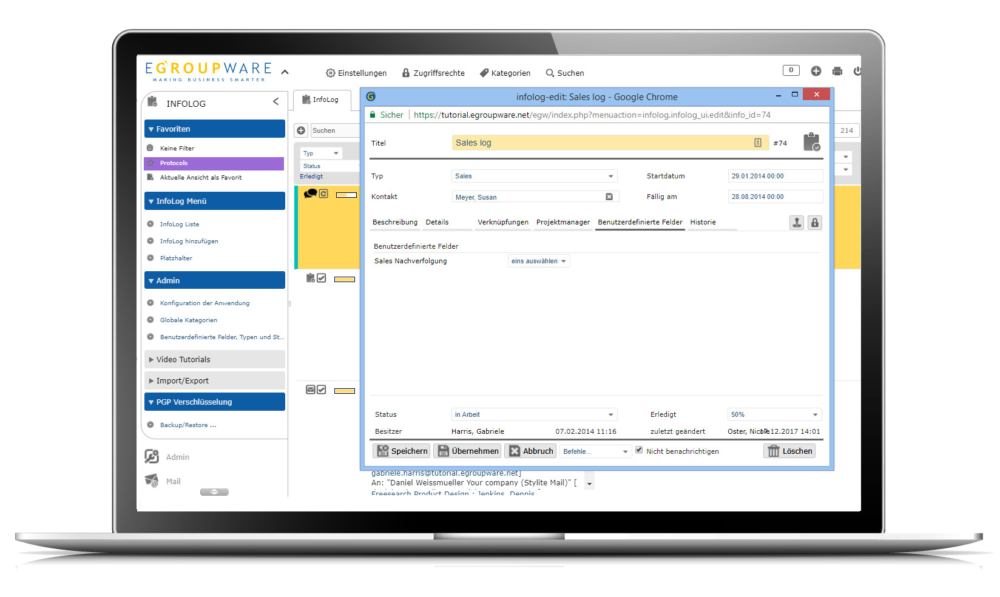Click the lock icon beside the tabs

coord(815,222)
